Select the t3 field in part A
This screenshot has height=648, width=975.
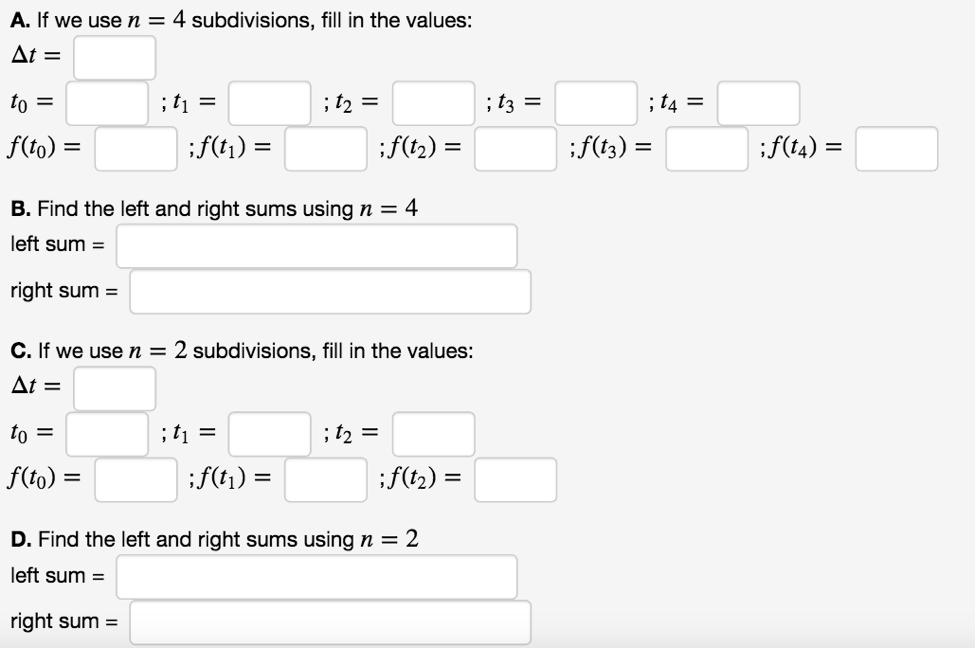click(x=596, y=103)
